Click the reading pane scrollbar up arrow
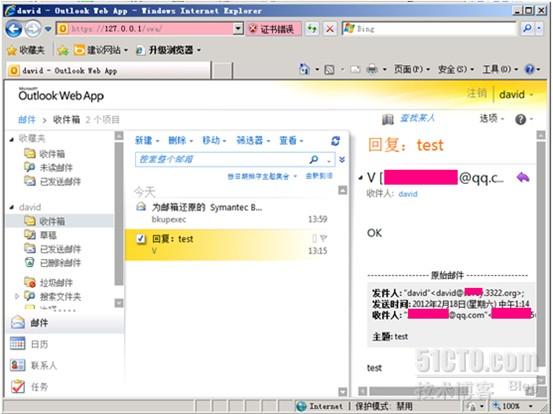 coord(541,135)
